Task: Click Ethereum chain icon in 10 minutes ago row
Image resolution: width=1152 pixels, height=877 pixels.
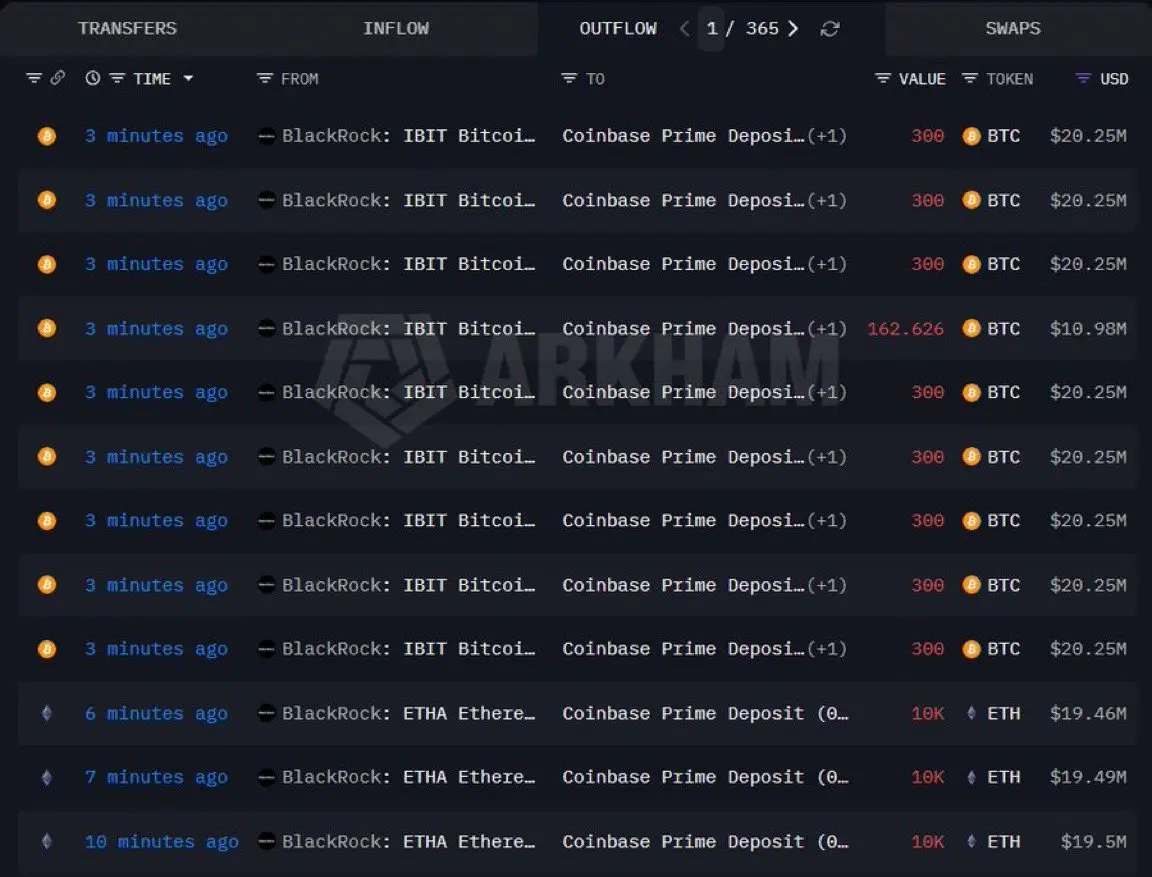Action: pos(46,841)
